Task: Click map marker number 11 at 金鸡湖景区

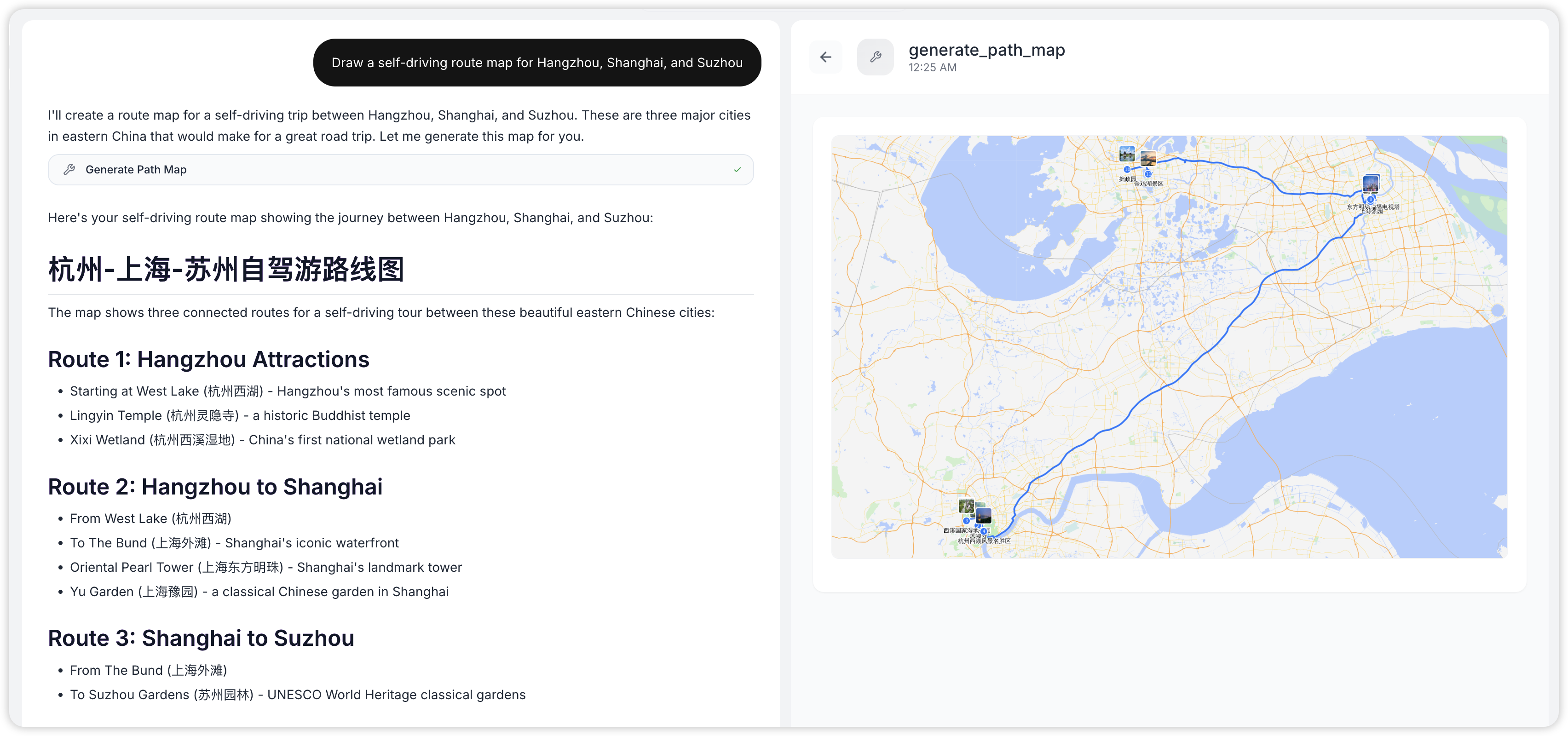Action: click(x=1148, y=174)
